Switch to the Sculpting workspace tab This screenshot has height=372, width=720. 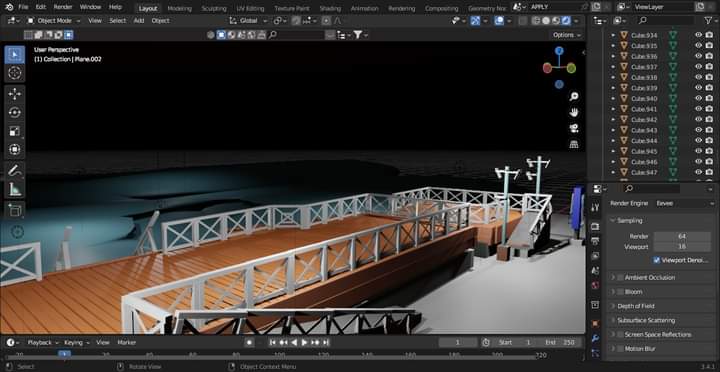click(x=214, y=8)
